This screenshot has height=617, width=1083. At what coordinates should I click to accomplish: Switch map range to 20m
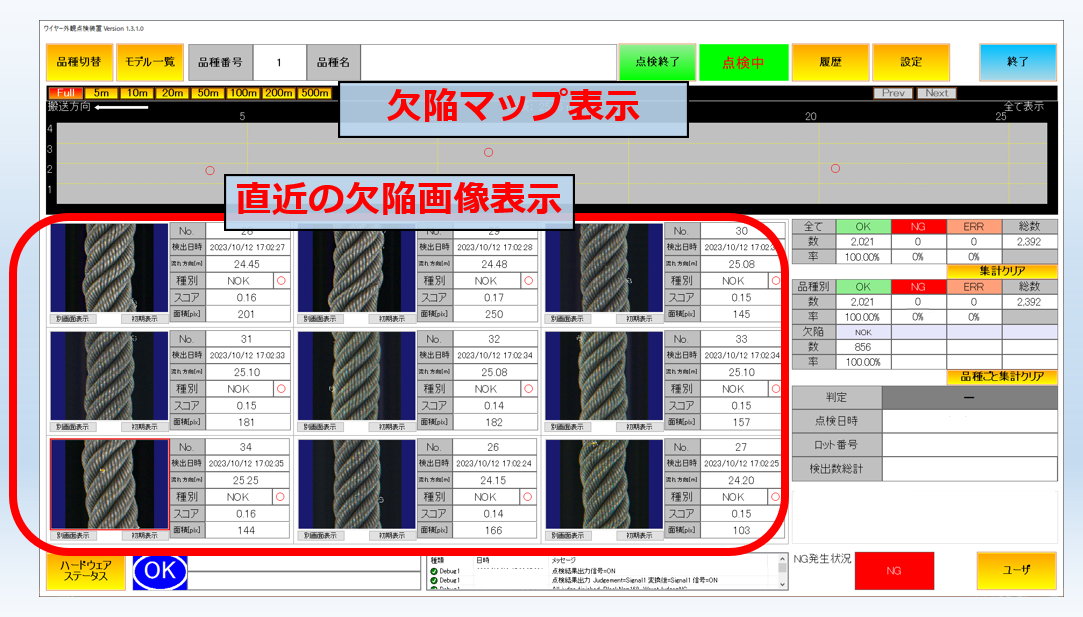click(173, 93)
